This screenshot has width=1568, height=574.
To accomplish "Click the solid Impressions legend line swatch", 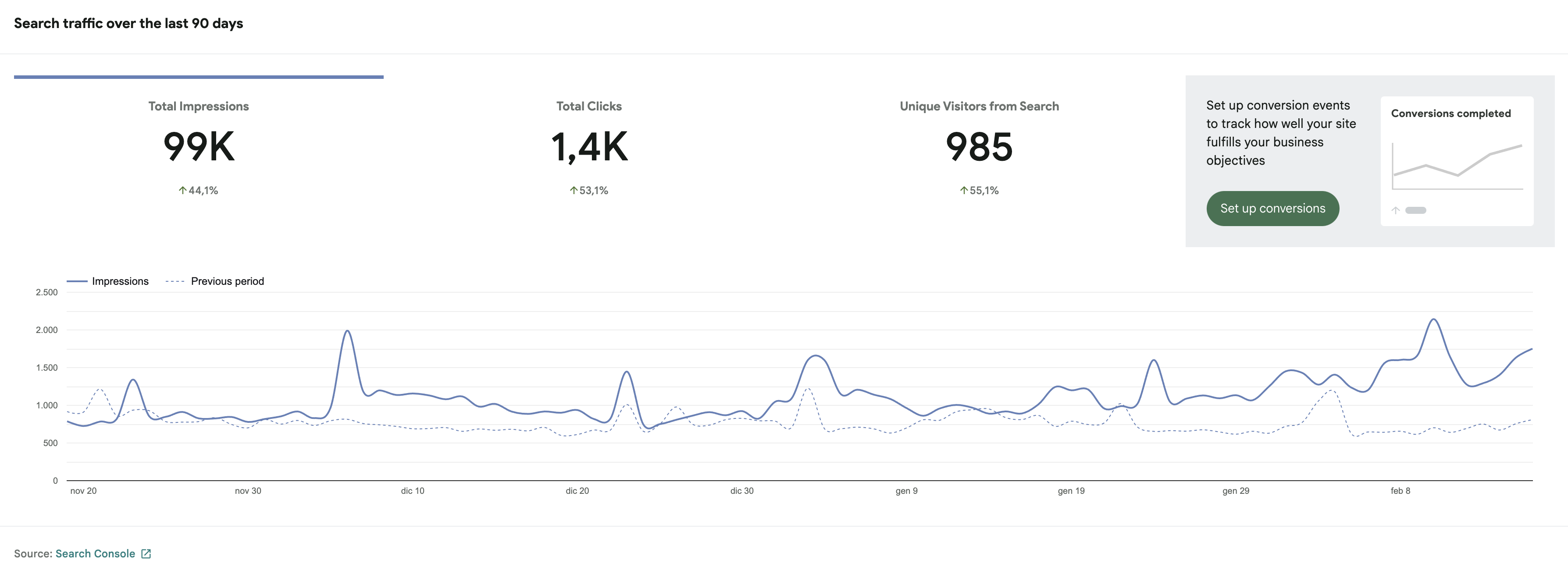I will (x=77, y=282).
